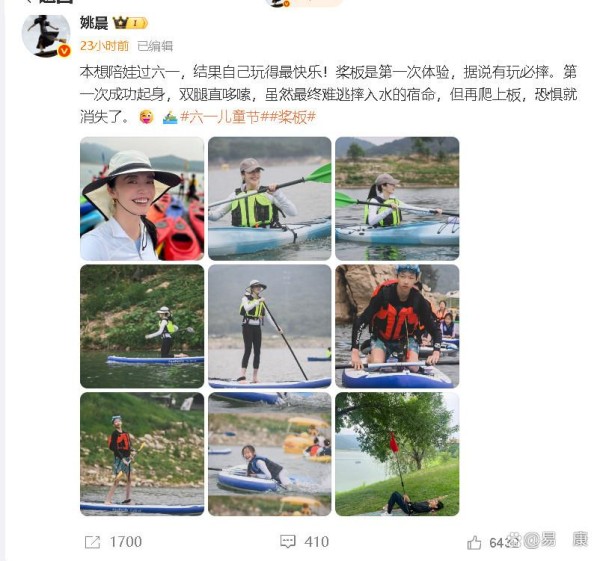Click the 1700 repost count
Viewport: 600px width, 561px height.
click(x=126, y=542)
